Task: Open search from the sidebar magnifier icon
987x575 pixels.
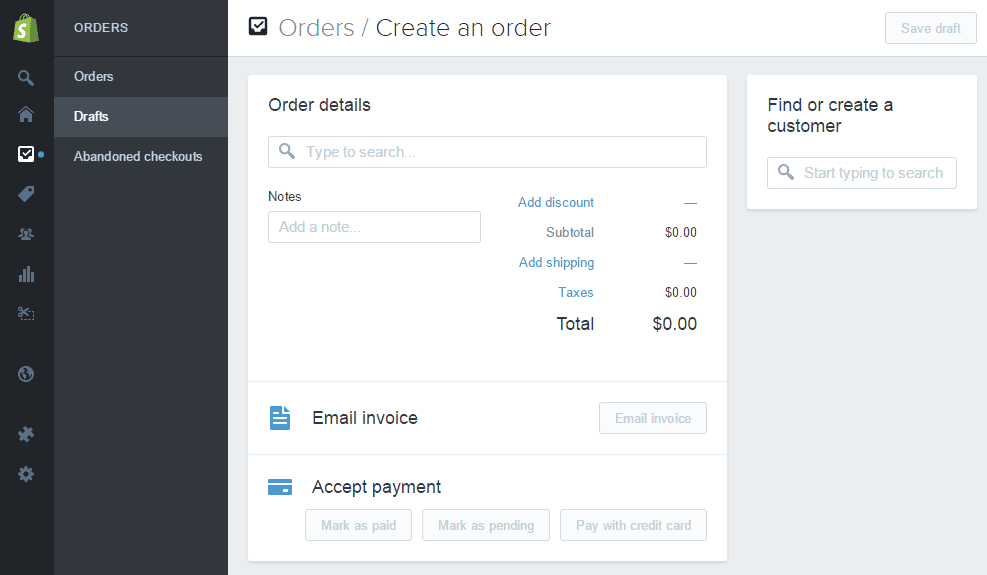Action: [x=26, y=77]
